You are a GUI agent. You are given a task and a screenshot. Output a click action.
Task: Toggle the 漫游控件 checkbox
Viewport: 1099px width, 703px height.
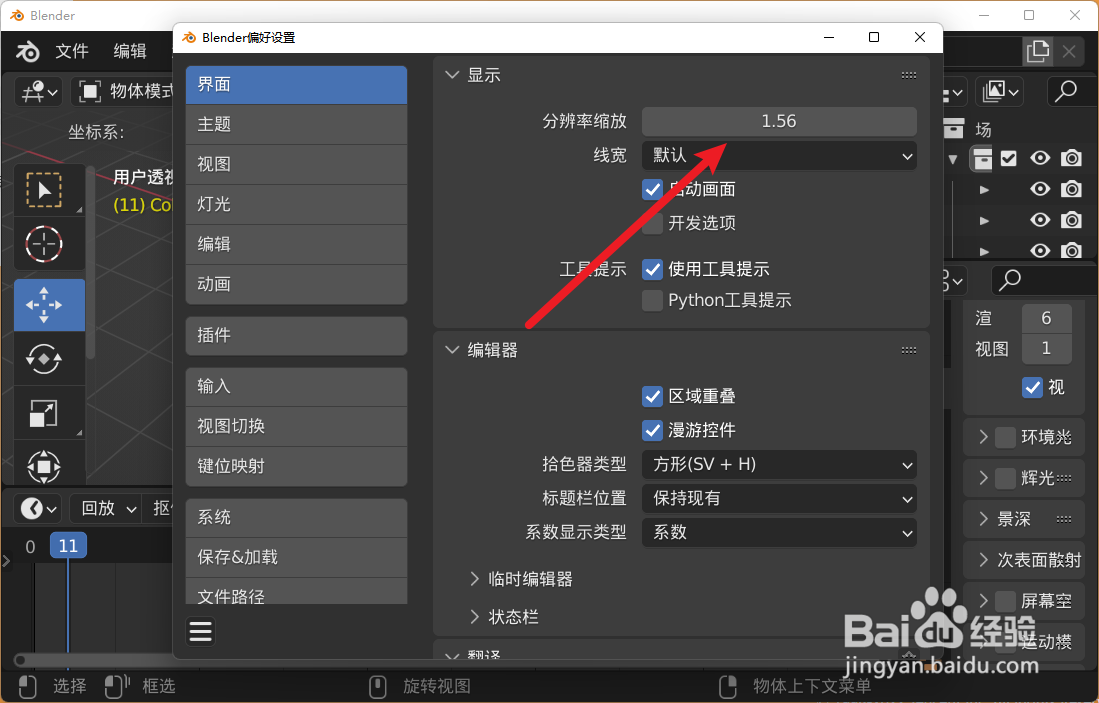[653, 430]
